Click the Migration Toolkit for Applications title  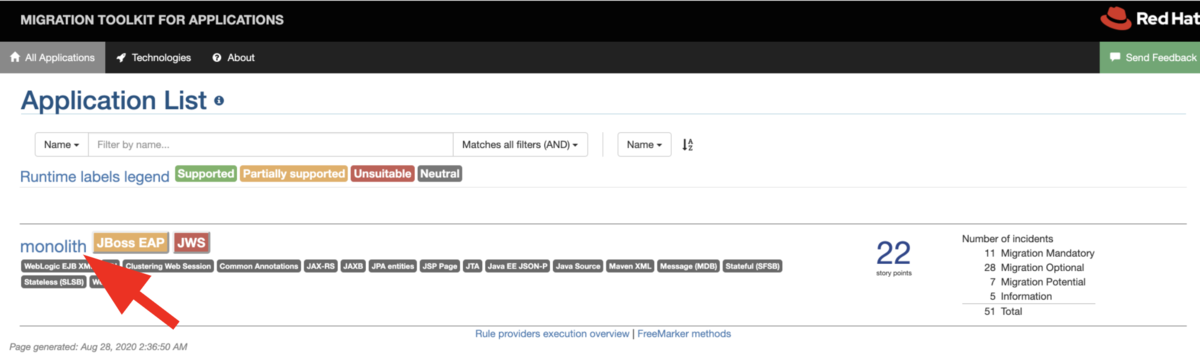pyautogui.click(x=152, y=20)
